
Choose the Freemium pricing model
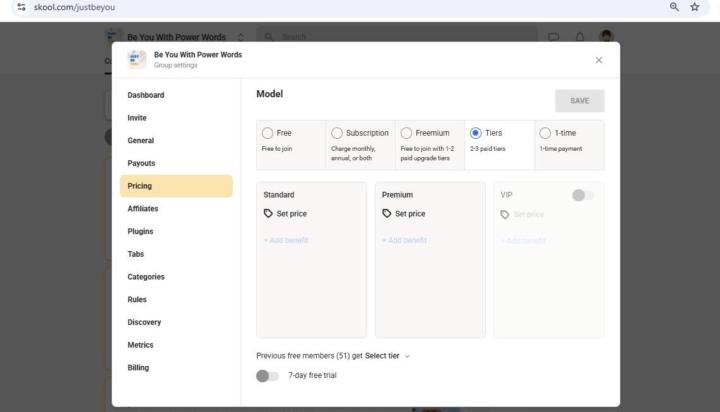(x=406, y=133)
